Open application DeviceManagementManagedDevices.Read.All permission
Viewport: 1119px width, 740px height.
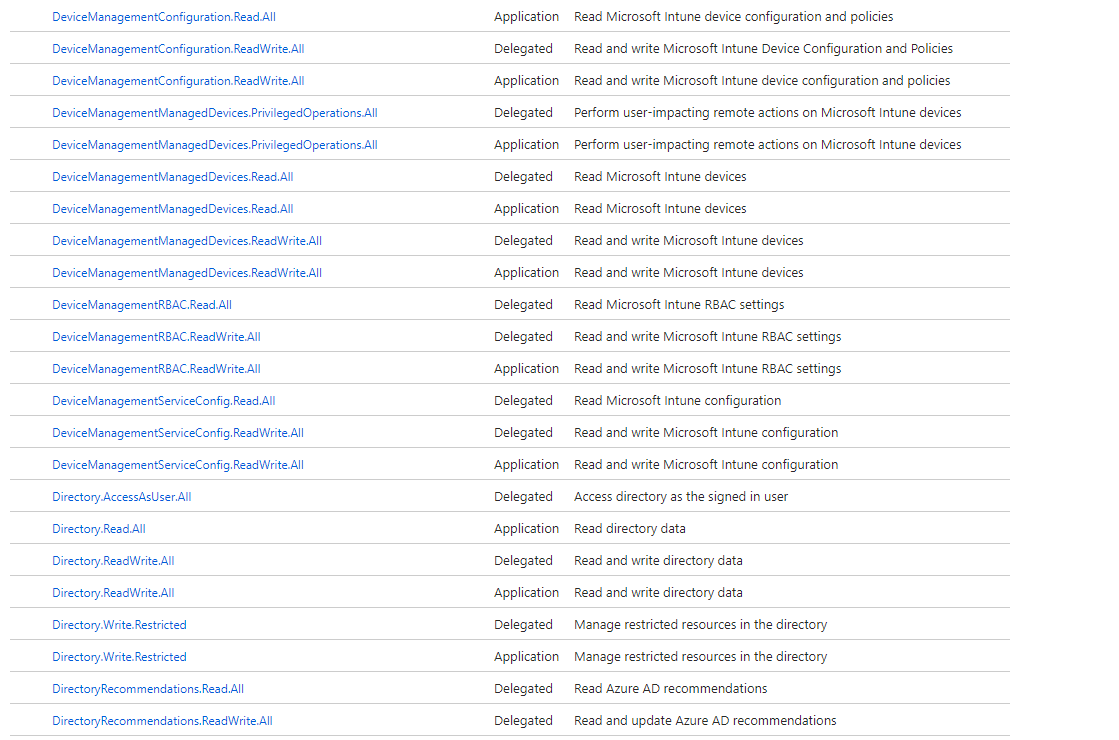click(x=173, y=208)
